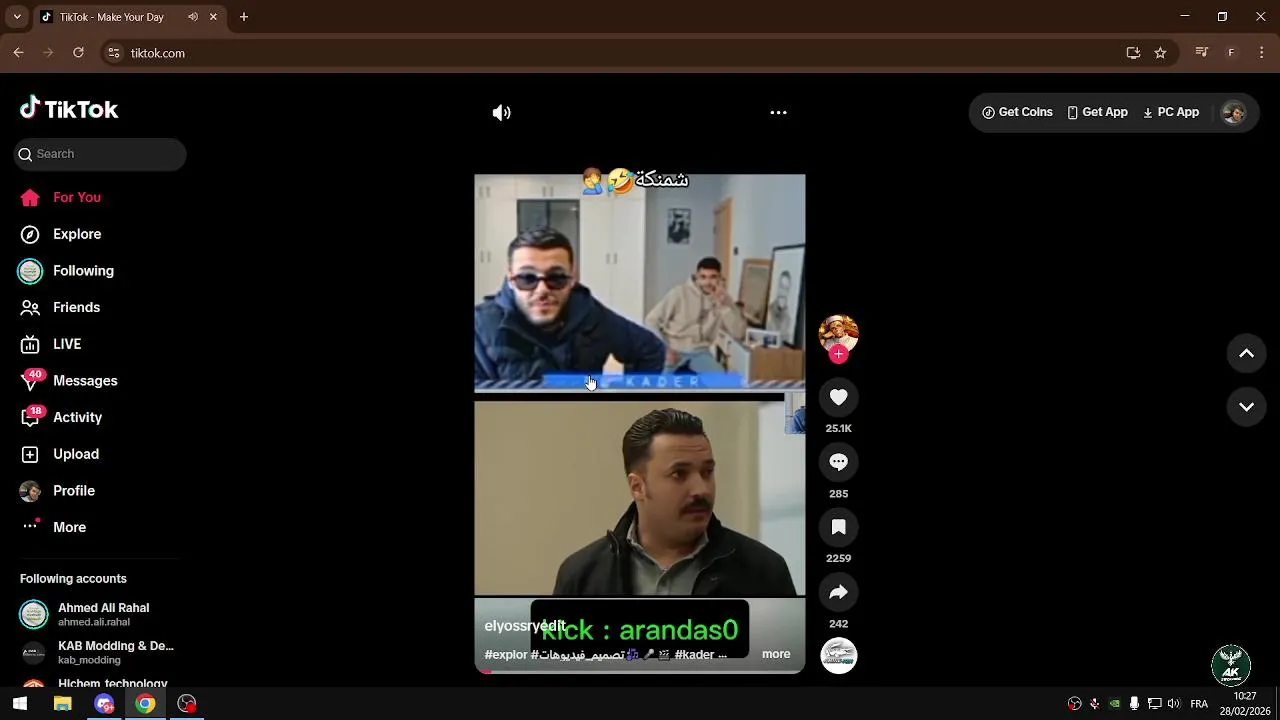
Task: Open the tab search dropdown
Action: [16, 17]
